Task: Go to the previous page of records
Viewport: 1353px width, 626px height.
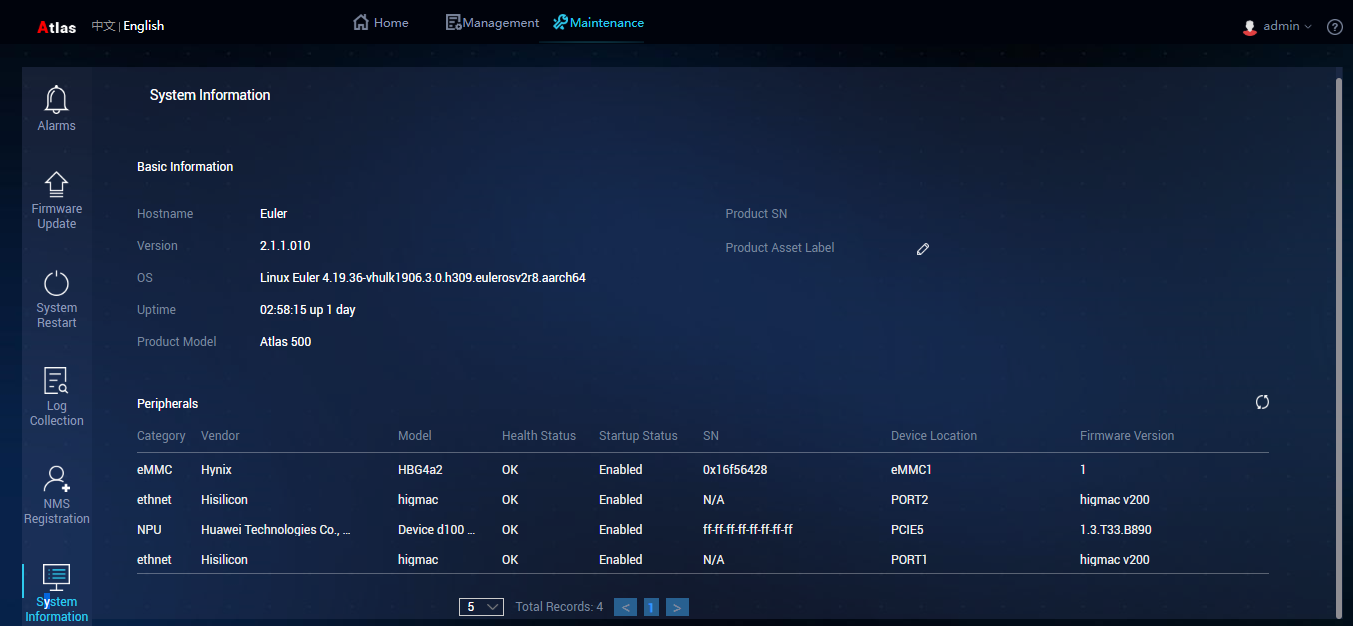Action: click(625, 607)
